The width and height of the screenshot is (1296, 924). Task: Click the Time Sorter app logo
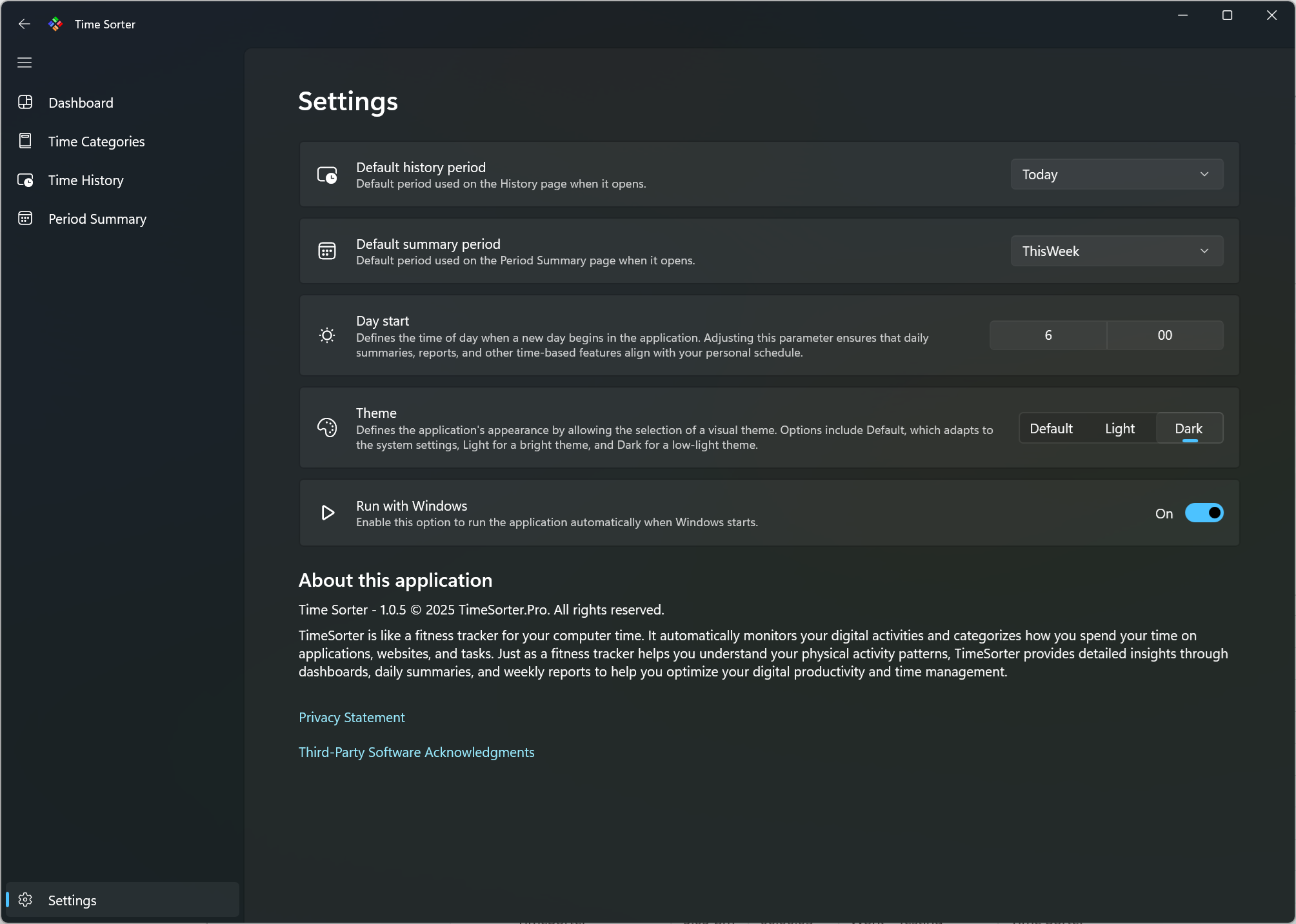(55, 24)
